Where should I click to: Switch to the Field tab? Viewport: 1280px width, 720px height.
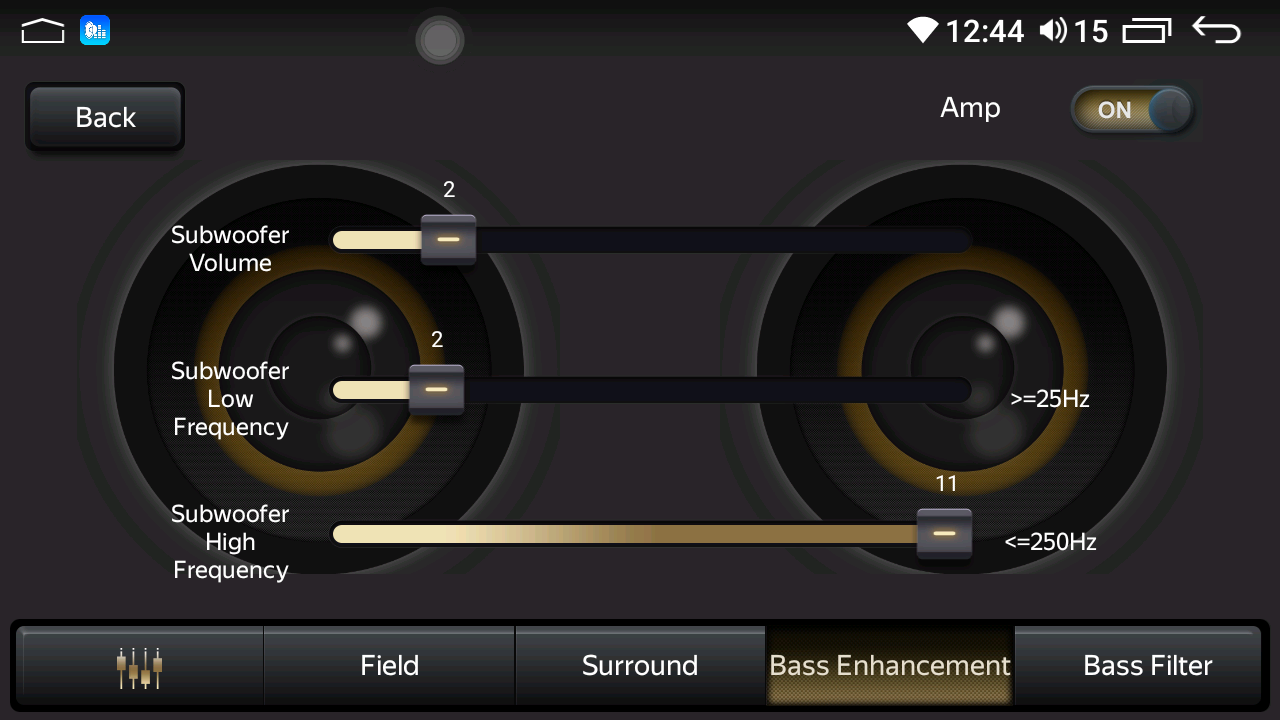389,666
